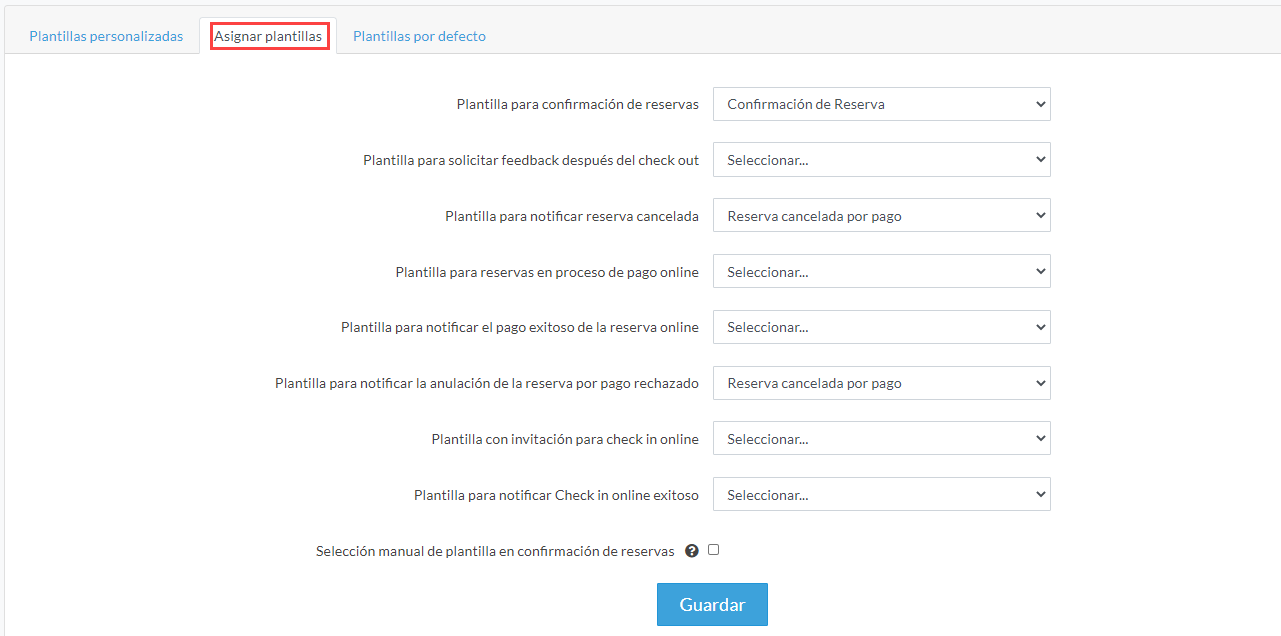The height and width of the screenshot is (636, 1281).
Task: Click the Guardar button
Action: 712,605
